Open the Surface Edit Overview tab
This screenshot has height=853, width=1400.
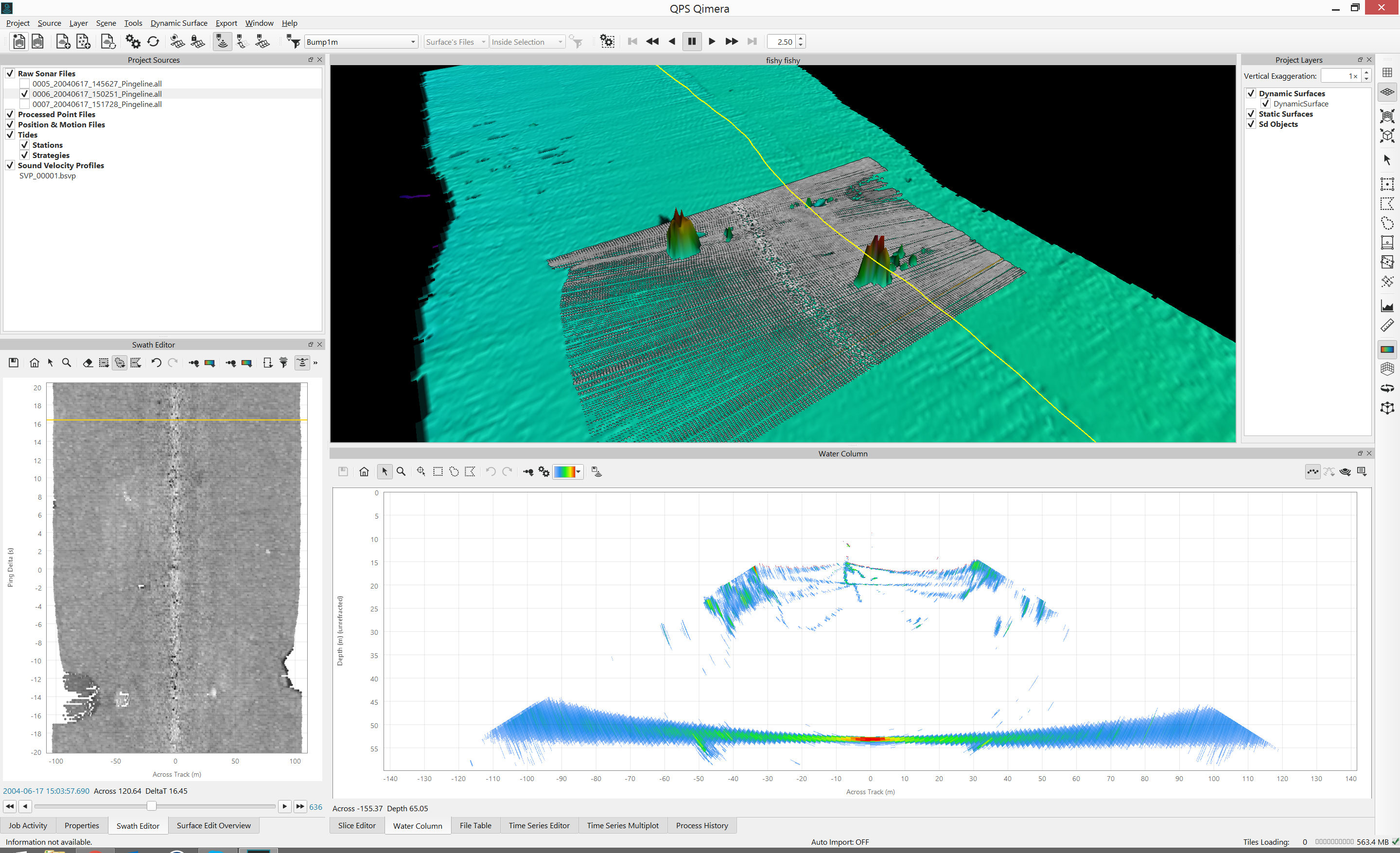coord(213,825)
